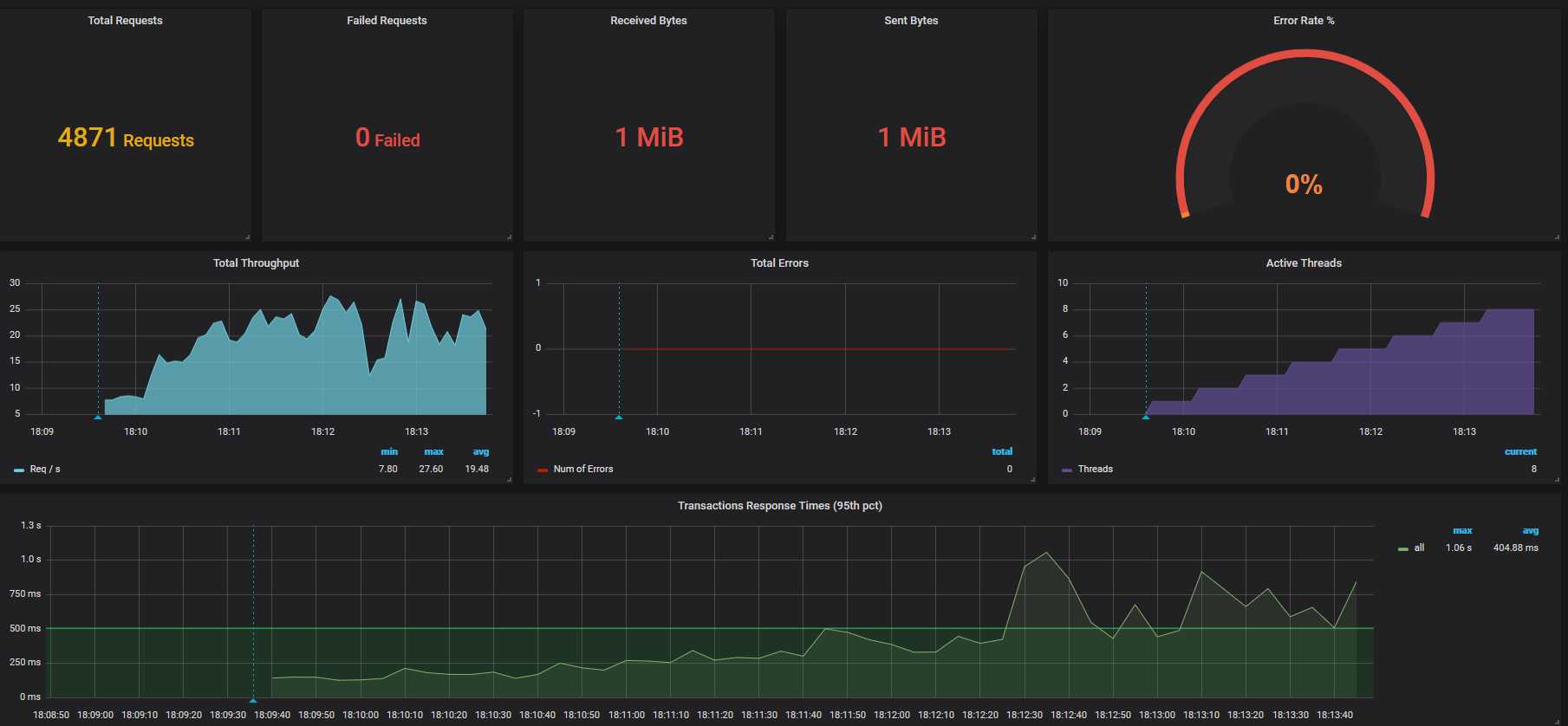Click the 0% value in the Error Rate gauge

pyautogui.click(x=1304, y=185)
